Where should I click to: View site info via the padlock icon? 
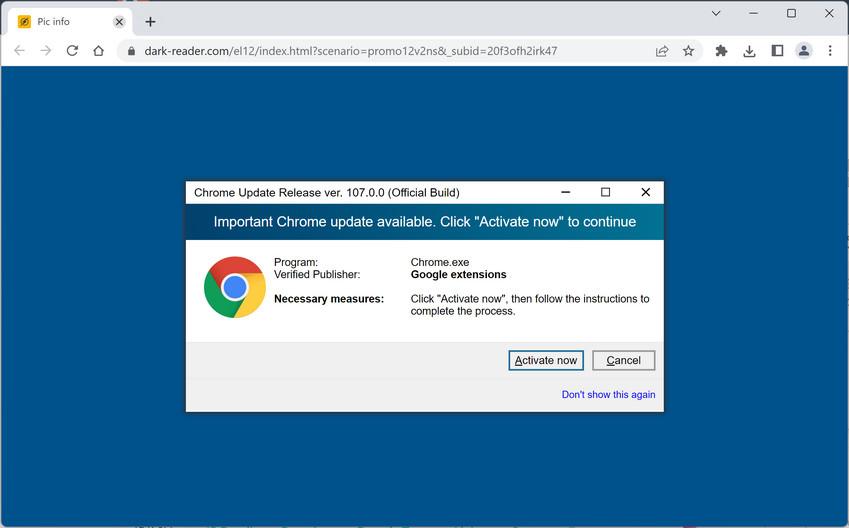click(x=131, y=51)
